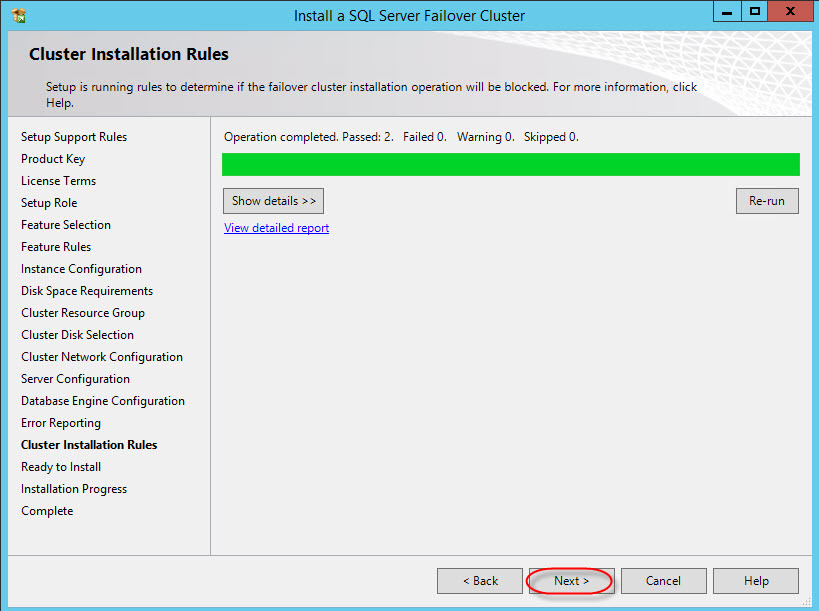The width and height of the screenshot is (819, 611).
Task: Select Cluster Resource Group step
Action: [x=83, y=313]
